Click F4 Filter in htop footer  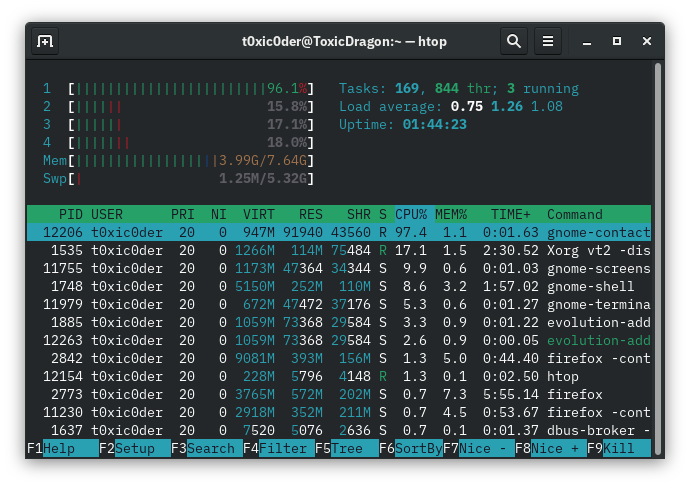pos(279,448)
